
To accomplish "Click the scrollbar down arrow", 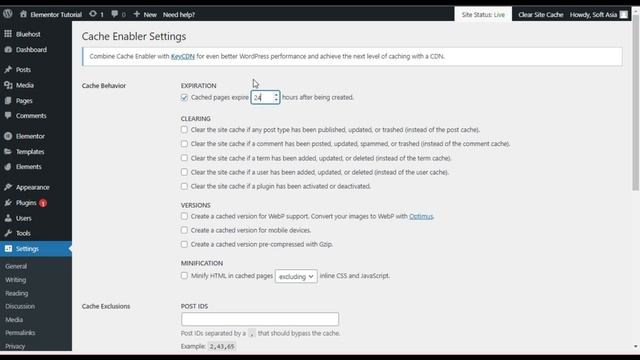I will pos(636,347).
